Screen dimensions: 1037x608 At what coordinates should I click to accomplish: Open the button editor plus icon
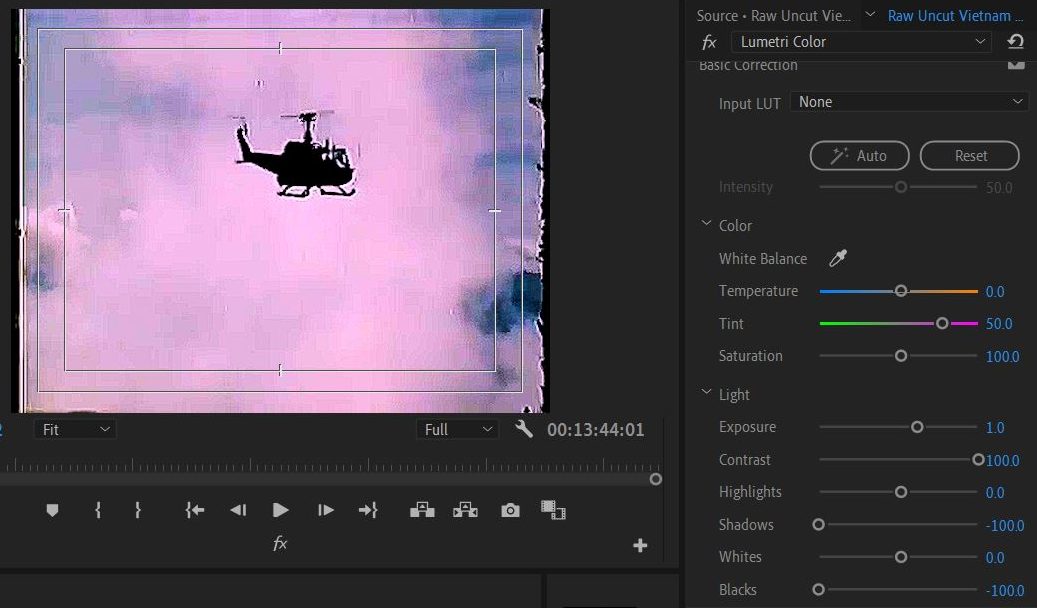tap(640, 545)
